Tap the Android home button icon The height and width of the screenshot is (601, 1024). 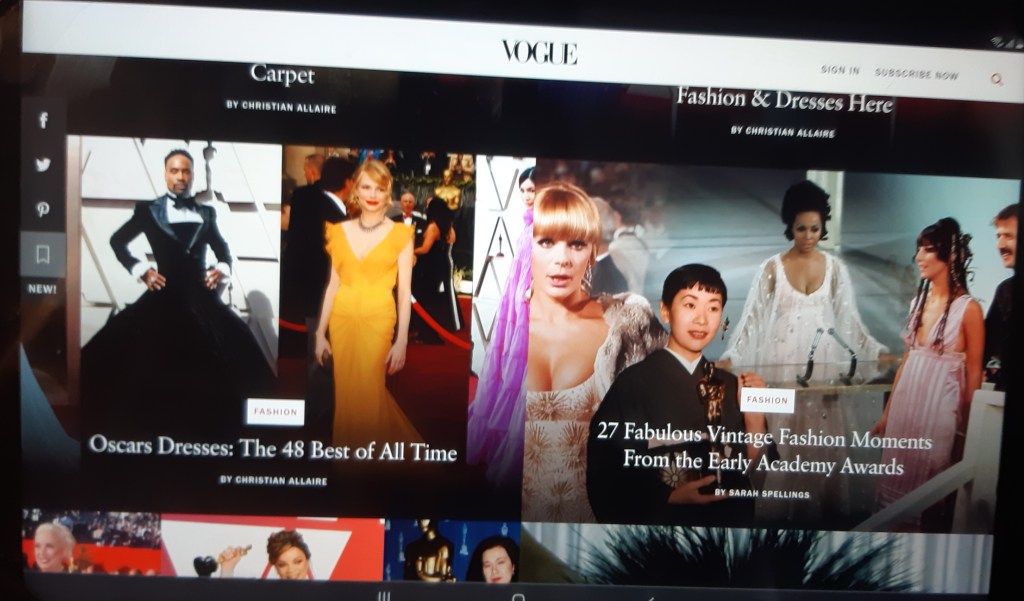click(518, 597)
